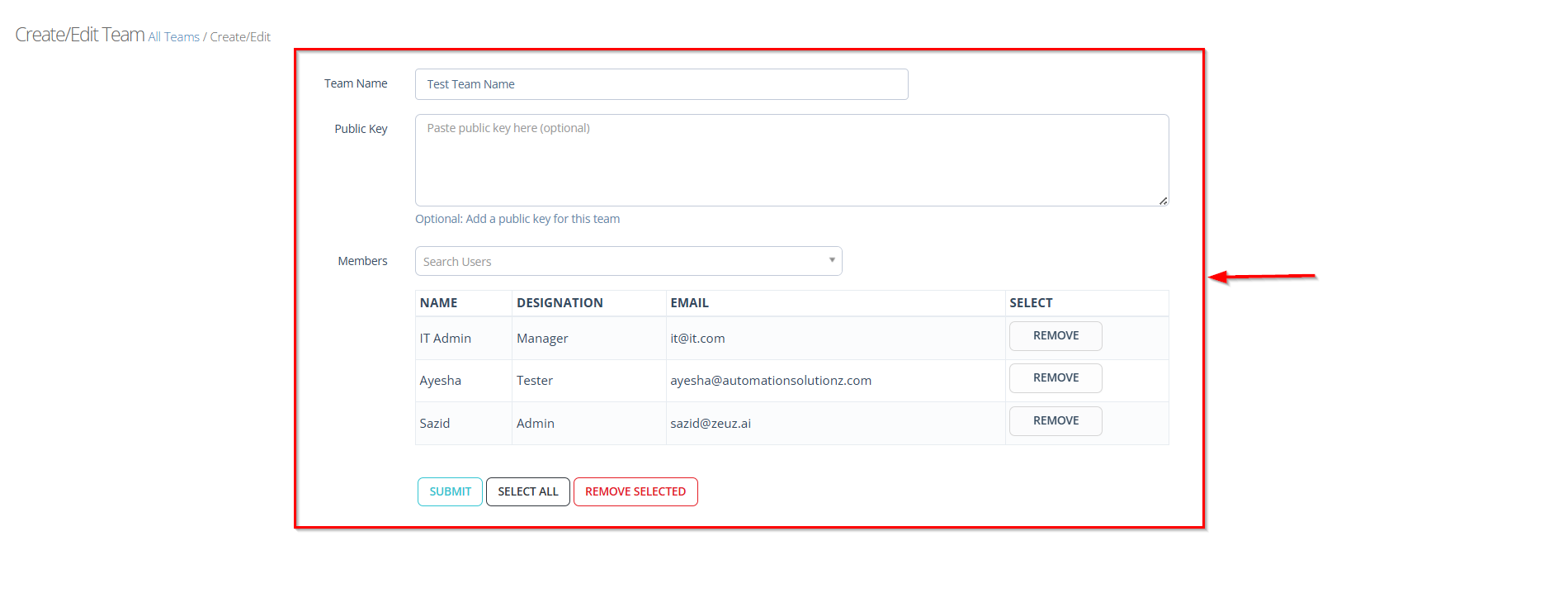Submit the team form

click(x=450, y=492)
